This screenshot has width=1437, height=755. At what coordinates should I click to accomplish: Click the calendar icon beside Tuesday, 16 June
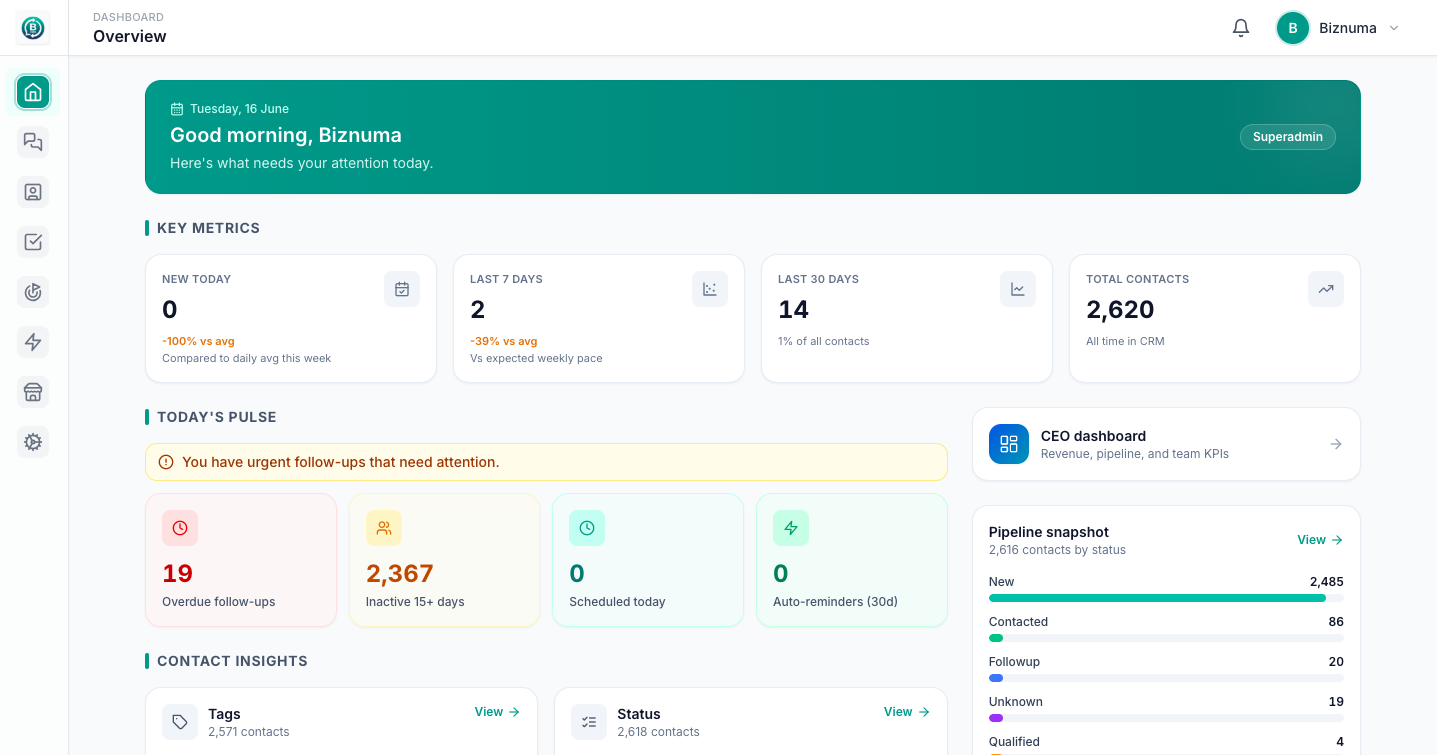point(177,109)
